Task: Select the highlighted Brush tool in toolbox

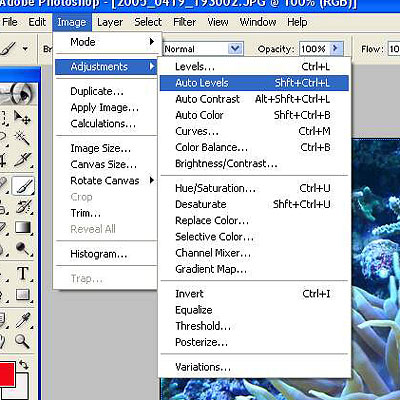Action: click(x=23, y=185)
